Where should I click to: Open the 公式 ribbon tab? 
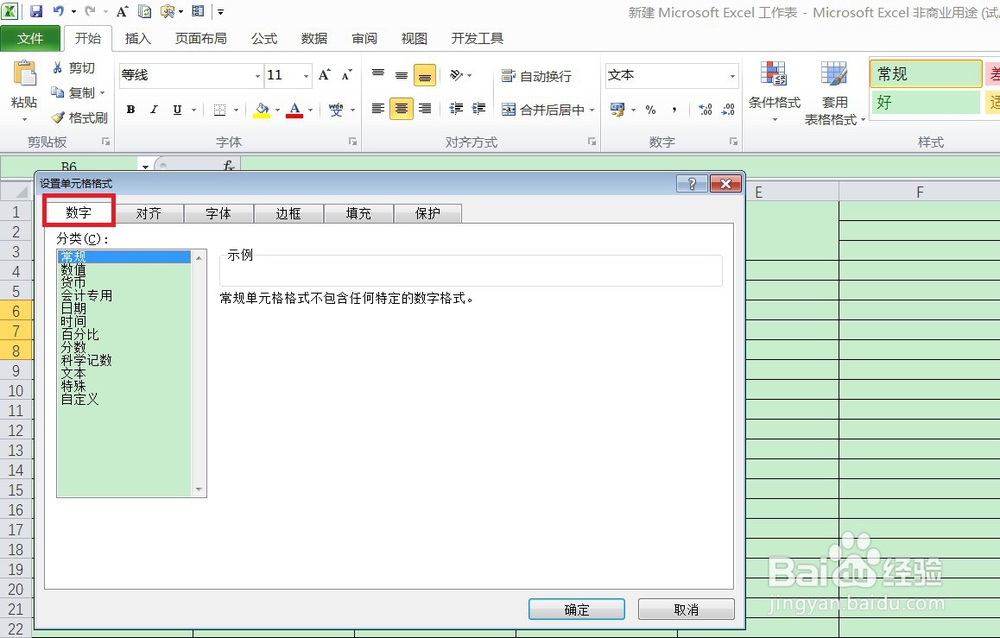pos(264,38)
